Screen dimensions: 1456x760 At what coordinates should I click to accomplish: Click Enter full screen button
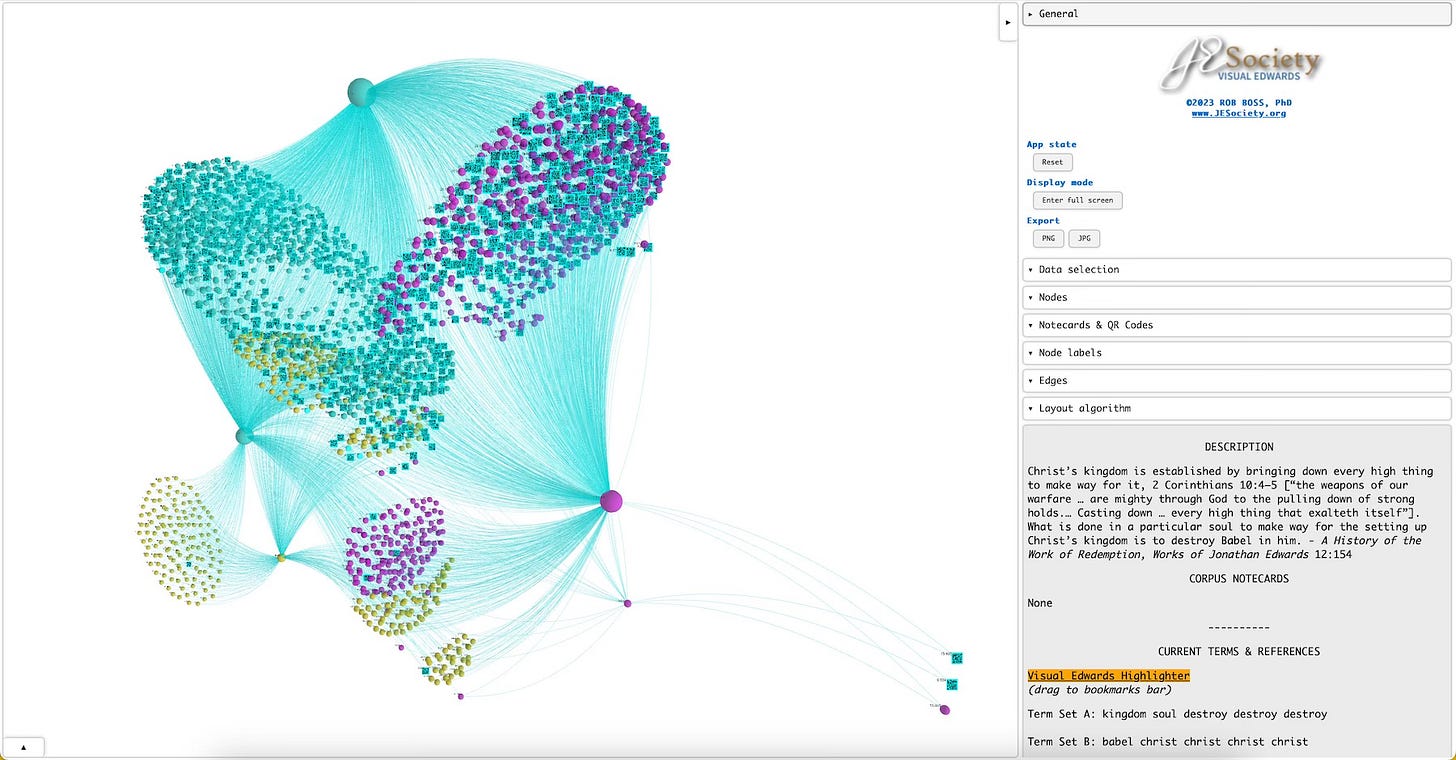point(1077,200)
